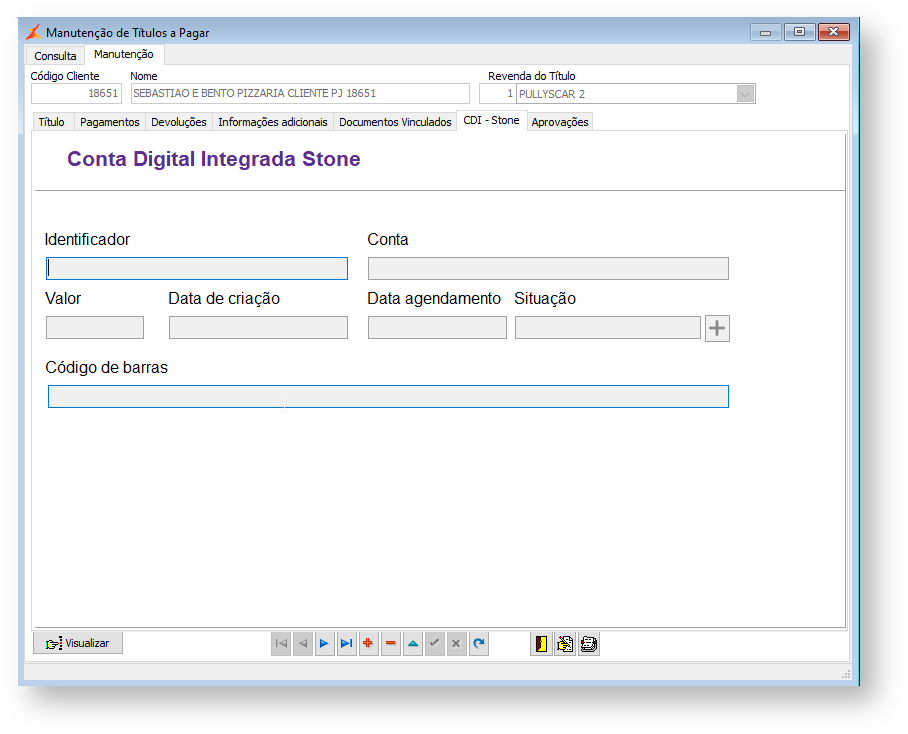Switch to the Consulta tab
This screenshot has height=734, width=908.
55,56
